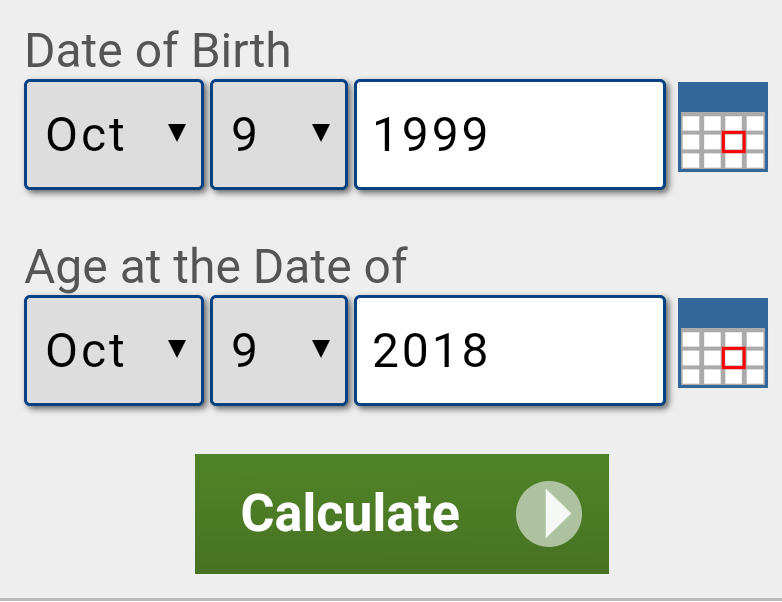The height and width of the screenshot is (602, 782).
Task: Expand the Date of Birth day dropdown
Action: pyautogui.click(x=279, y=134)
